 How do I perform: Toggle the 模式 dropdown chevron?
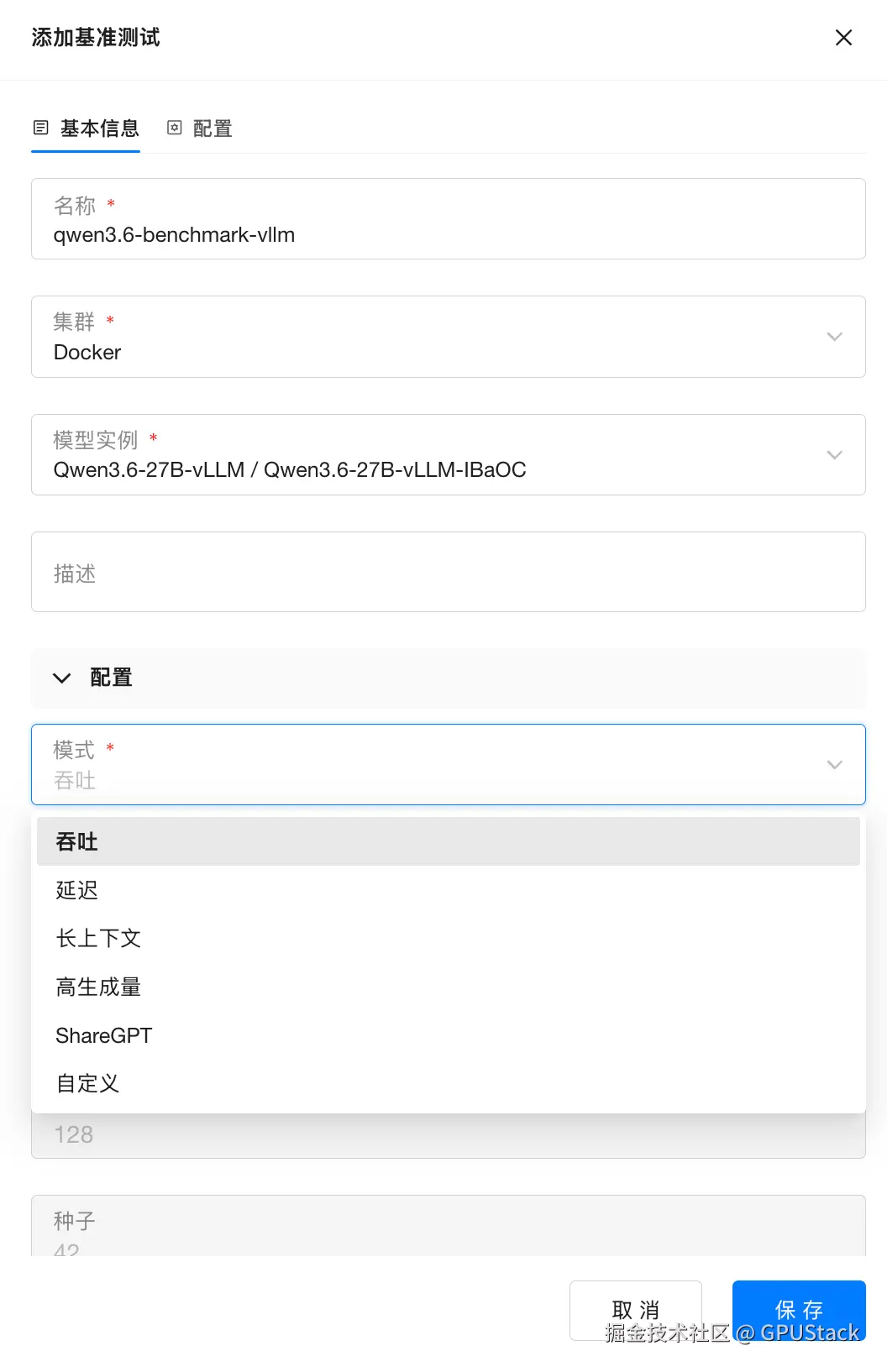pyautogui.click(x=834, y=765)
